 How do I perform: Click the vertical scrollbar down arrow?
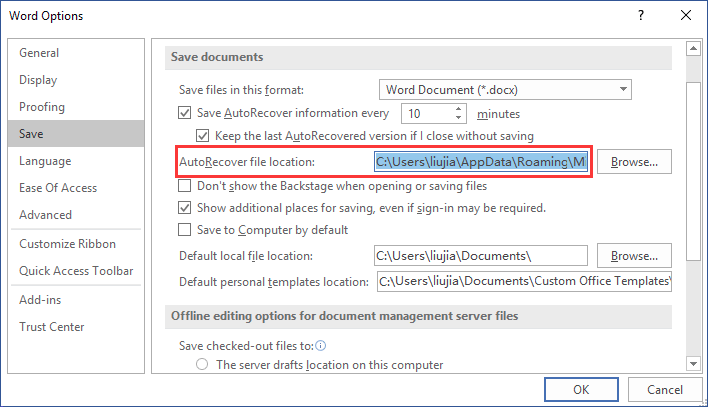pos(692,362)
